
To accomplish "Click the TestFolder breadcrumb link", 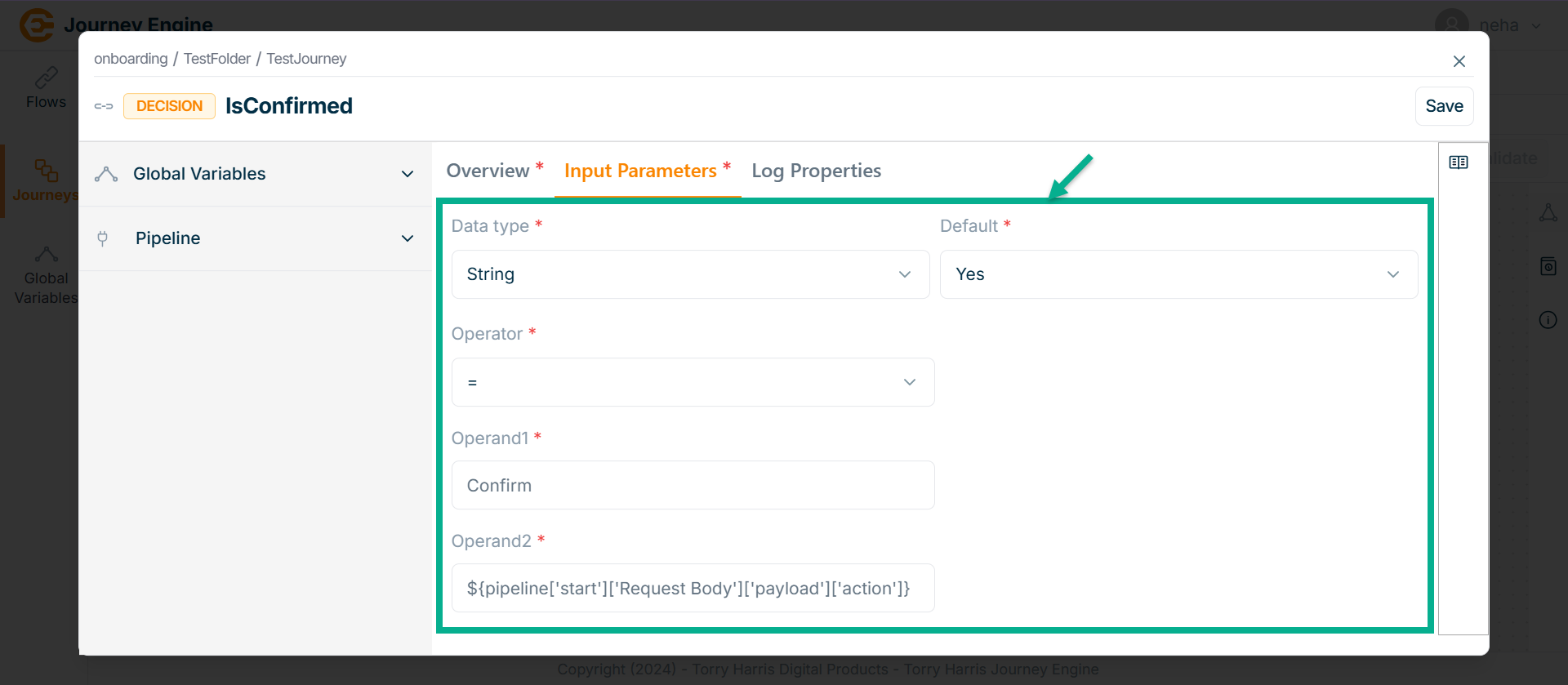I will coord(217,59).
